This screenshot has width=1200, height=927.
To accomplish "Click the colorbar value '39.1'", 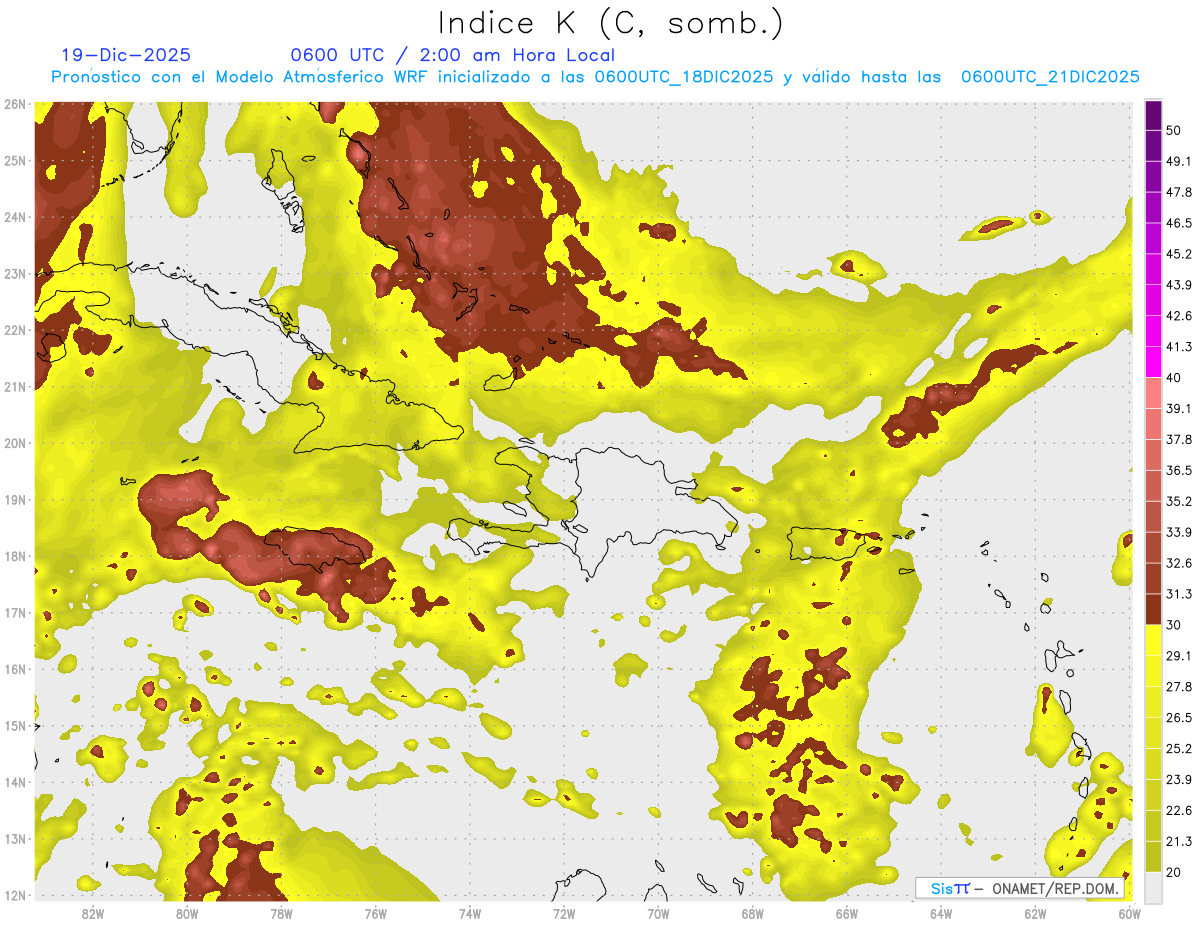I will pos(1179,409).
